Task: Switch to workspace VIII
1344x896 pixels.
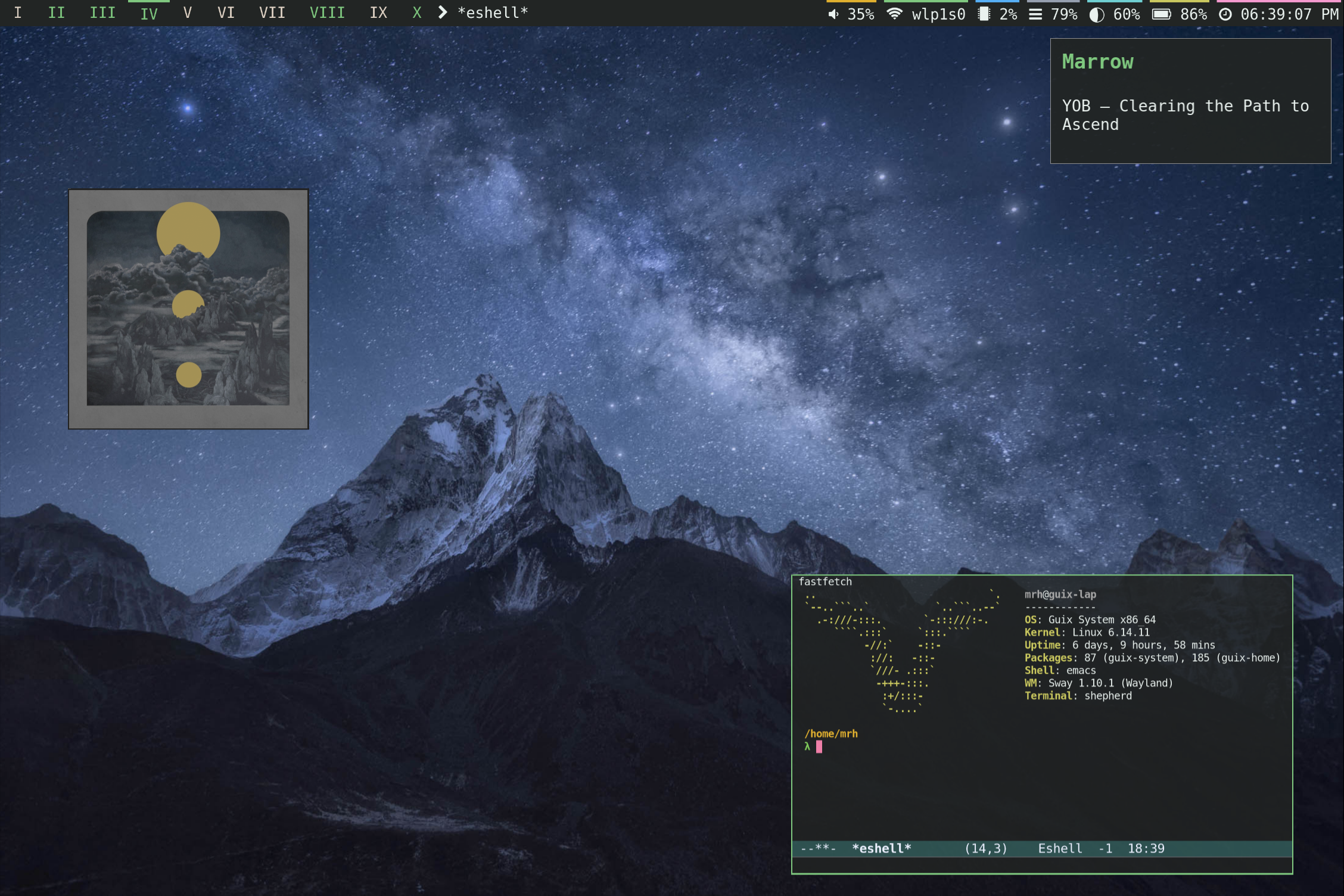Action: click(x=327, y=13)
